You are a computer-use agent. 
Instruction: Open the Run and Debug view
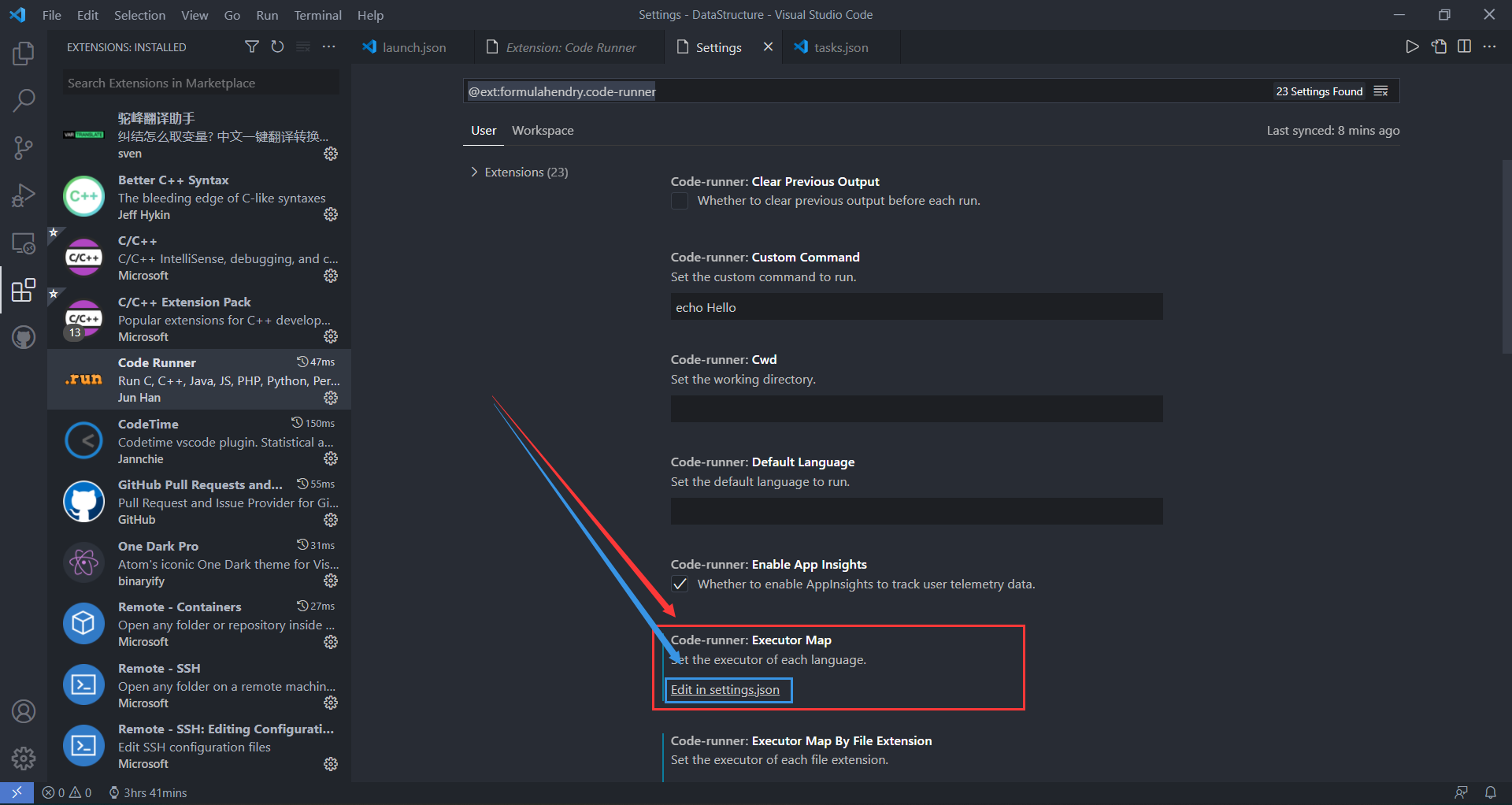point(24,195)
